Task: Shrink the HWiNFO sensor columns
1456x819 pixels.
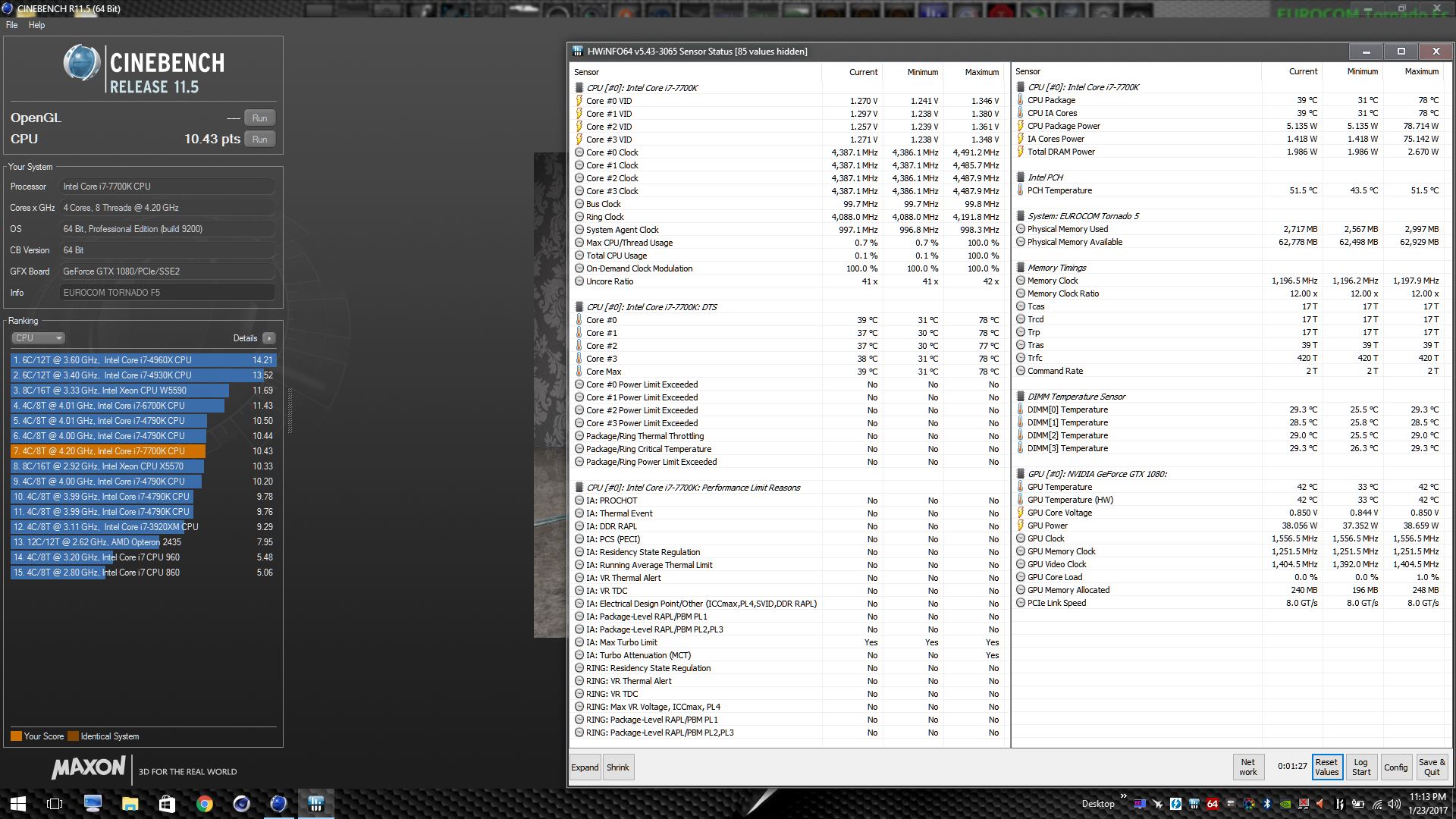Action: [617, 767]
